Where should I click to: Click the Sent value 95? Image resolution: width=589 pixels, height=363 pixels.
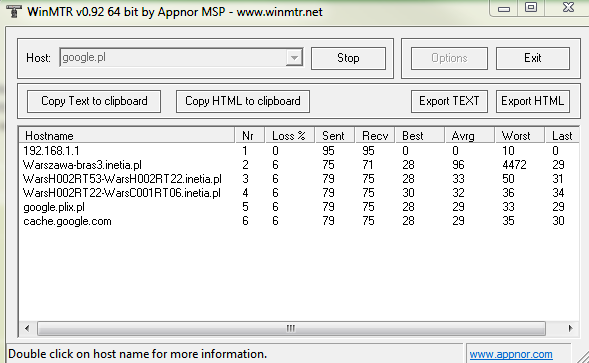pos(328,151)
